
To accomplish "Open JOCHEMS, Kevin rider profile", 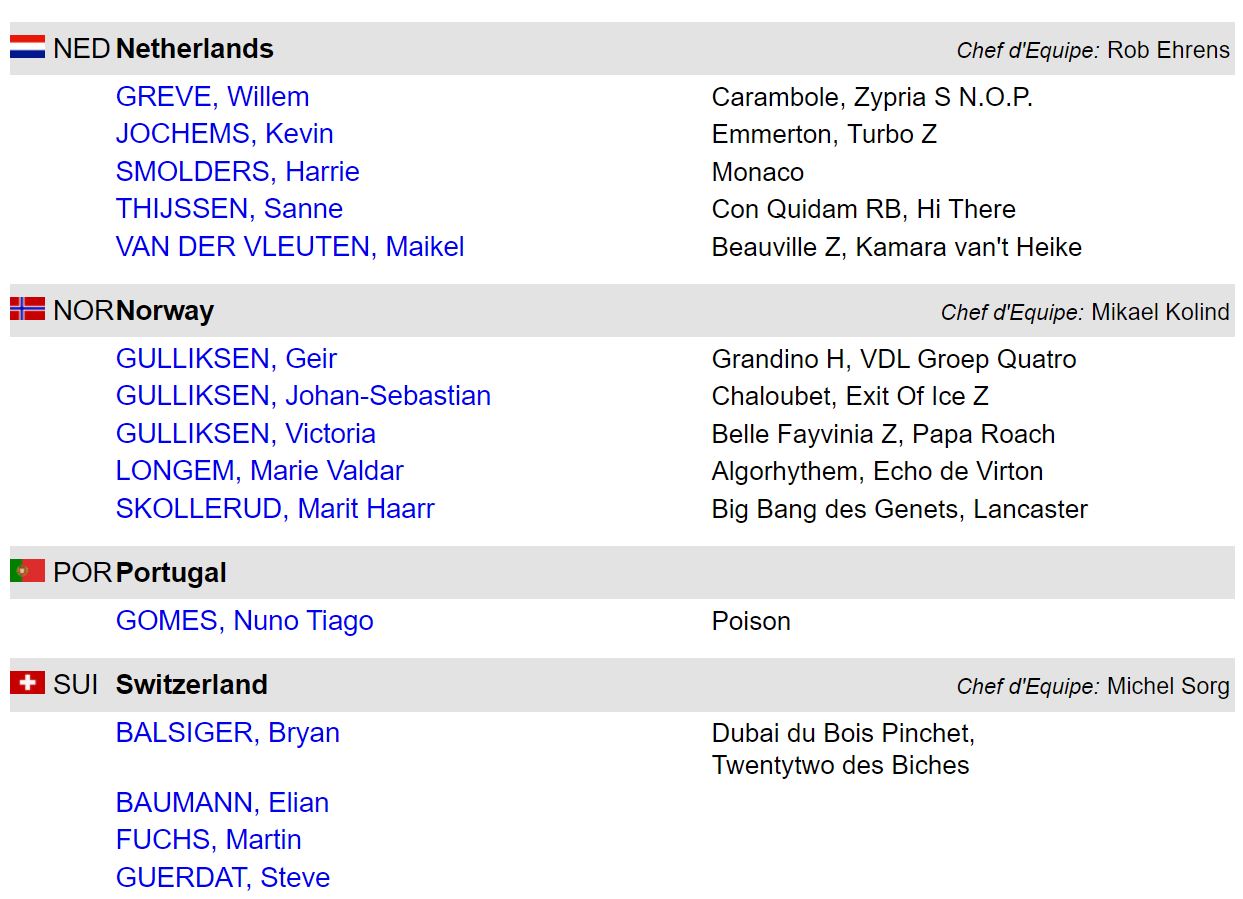I will (x=224, y=134).
